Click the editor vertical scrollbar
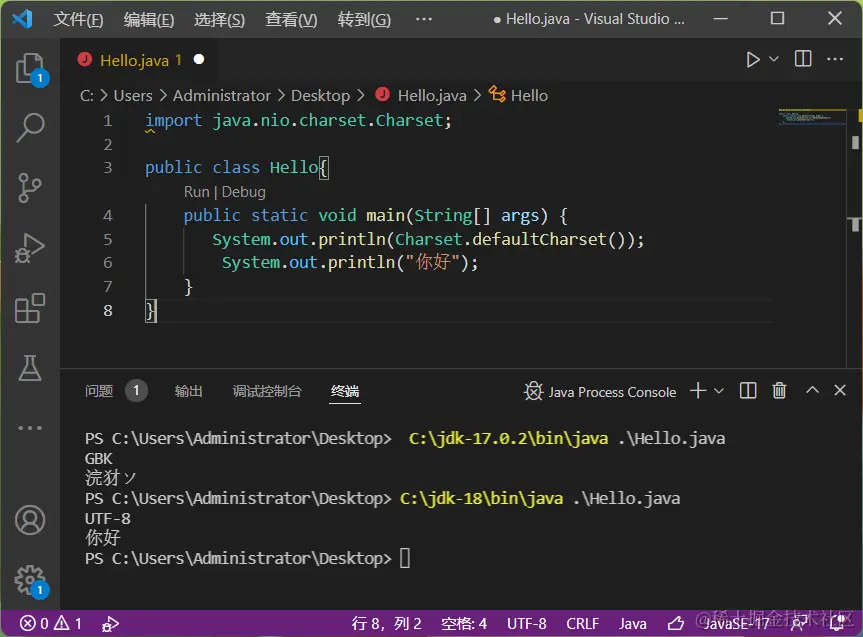 (855, 237)
